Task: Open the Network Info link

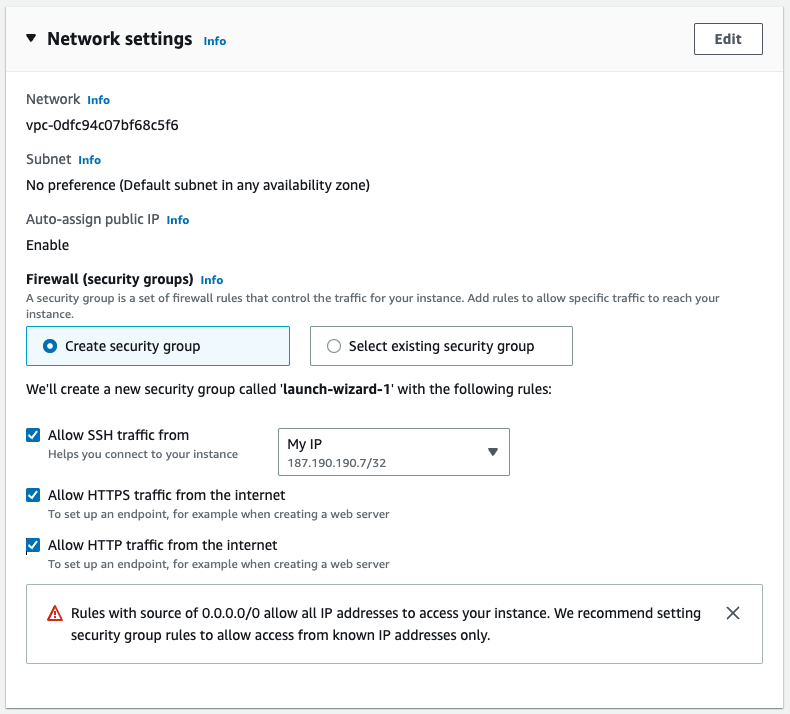Action: pyautogui.click(x=98, y=100)
